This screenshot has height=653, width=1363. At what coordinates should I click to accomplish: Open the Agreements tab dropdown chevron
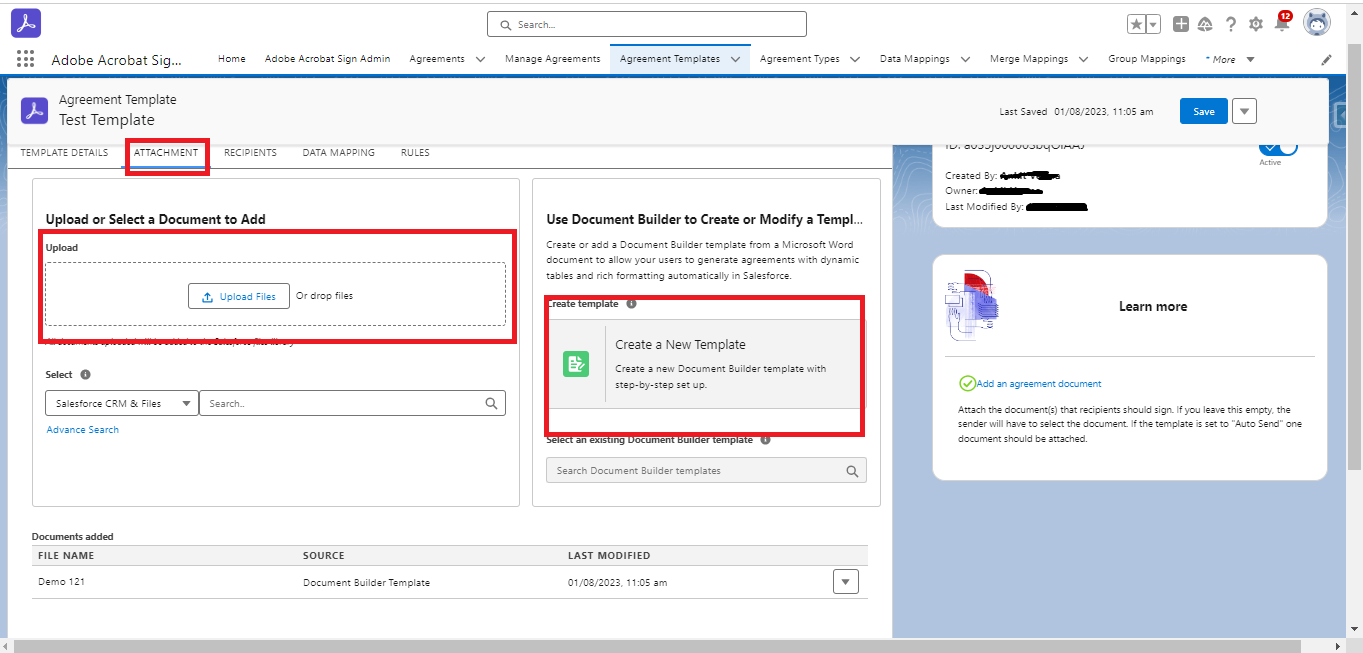point(480,59)
